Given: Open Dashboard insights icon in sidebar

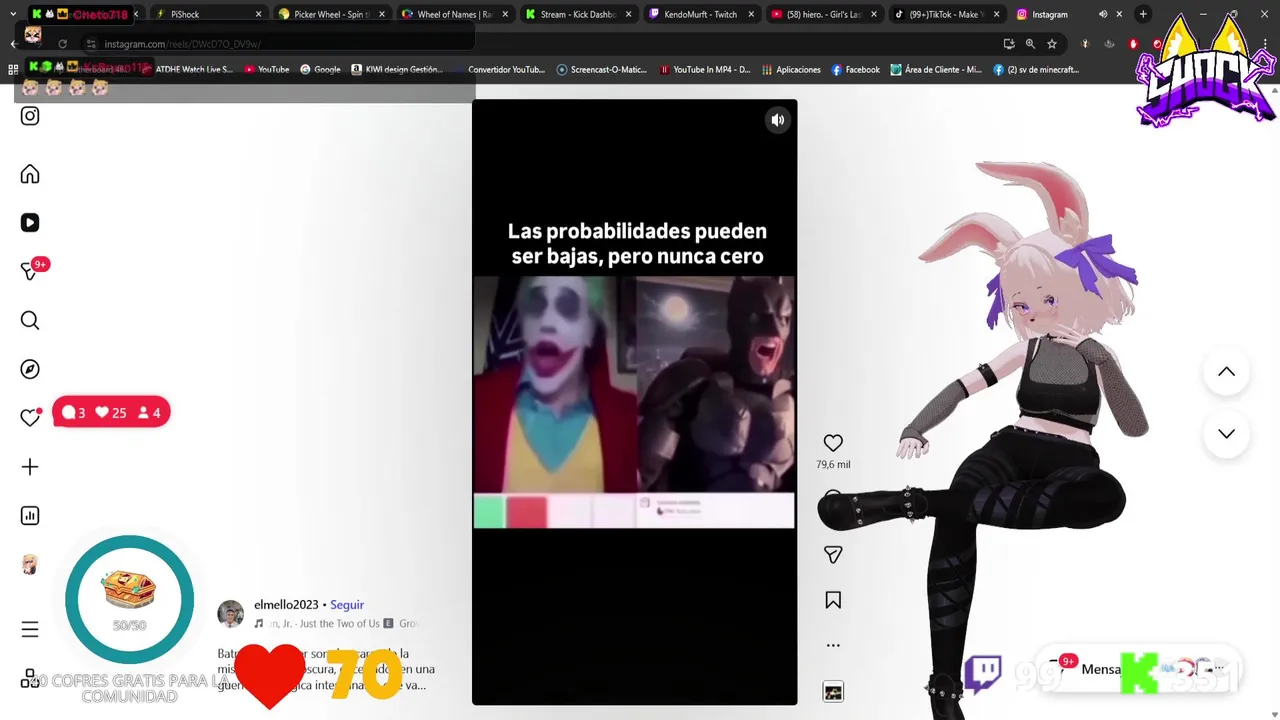Looking at the screenshot, I should click(x=30, y=516).
